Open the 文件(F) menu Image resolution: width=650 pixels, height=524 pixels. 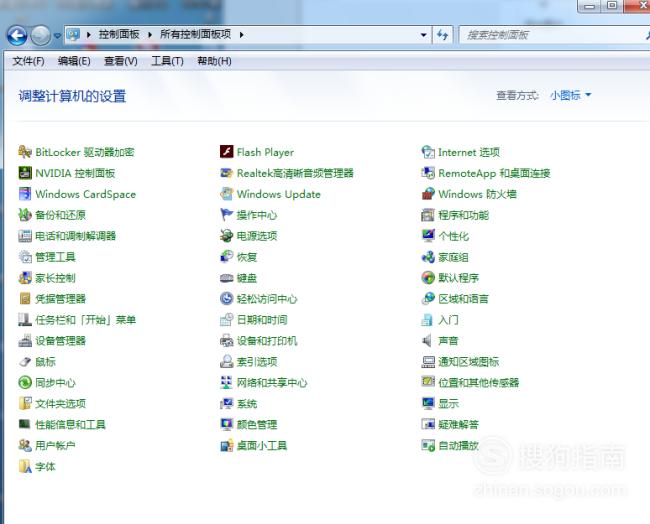click(x=28, y=61)
